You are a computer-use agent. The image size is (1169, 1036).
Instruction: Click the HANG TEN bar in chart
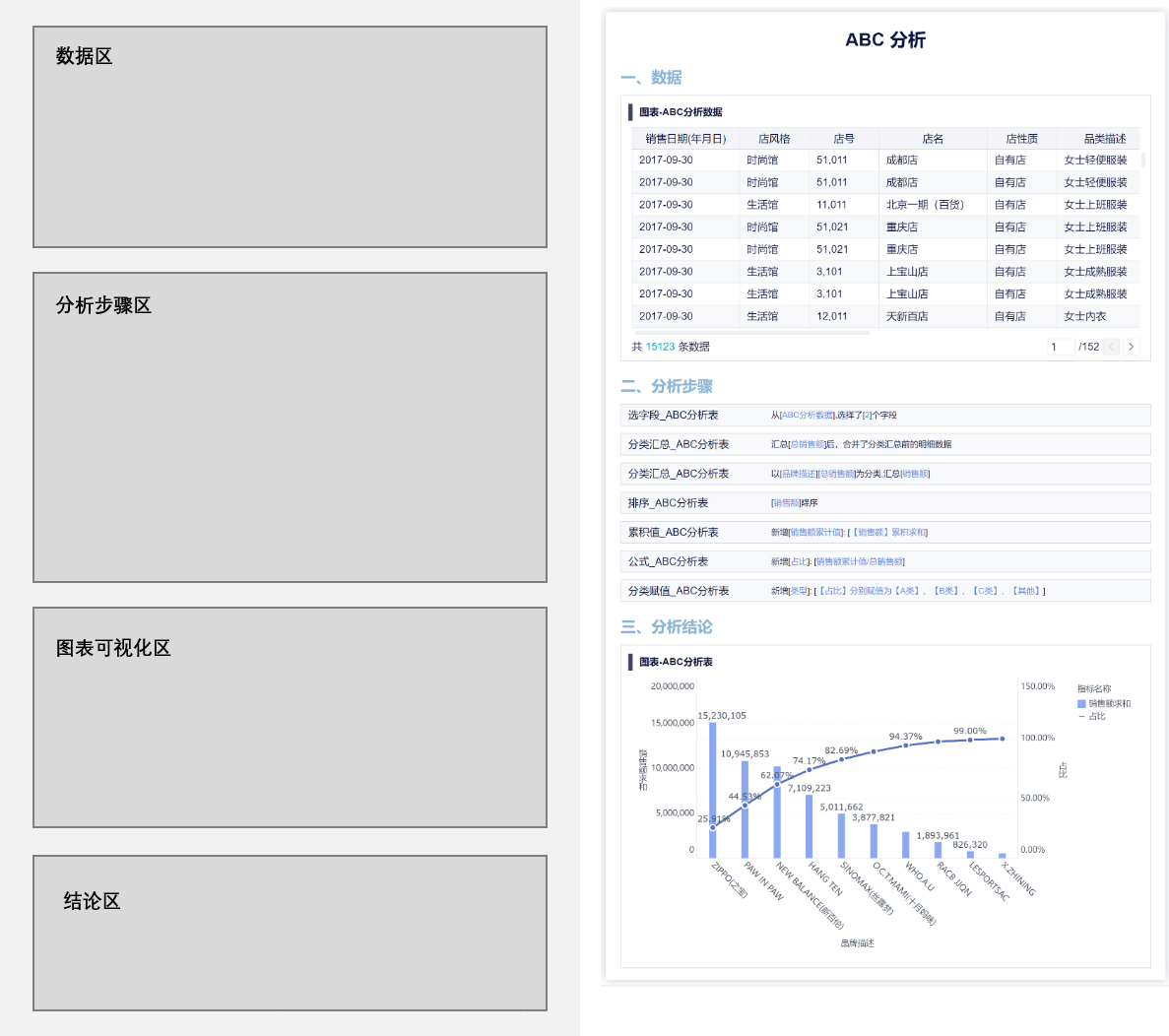tap(809, 826)
